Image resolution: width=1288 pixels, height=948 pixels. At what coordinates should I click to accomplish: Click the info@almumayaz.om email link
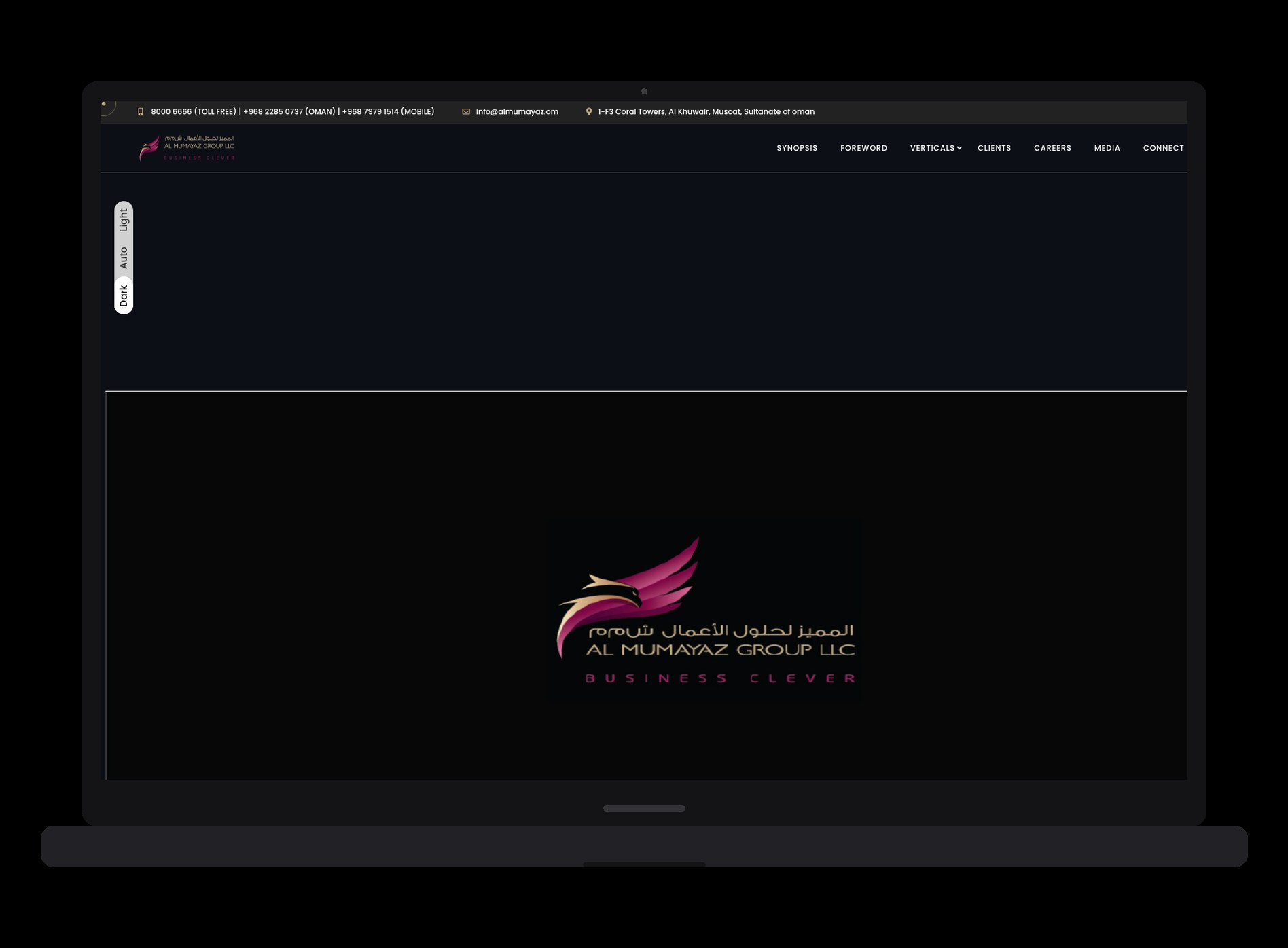[x=517, y=112]
